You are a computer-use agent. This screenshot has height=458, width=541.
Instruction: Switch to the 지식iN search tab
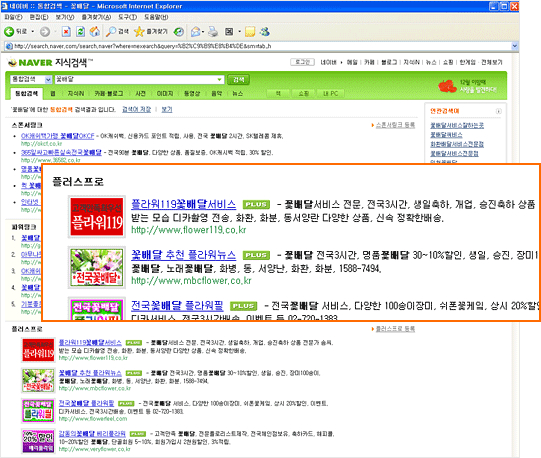click(76, 94)
